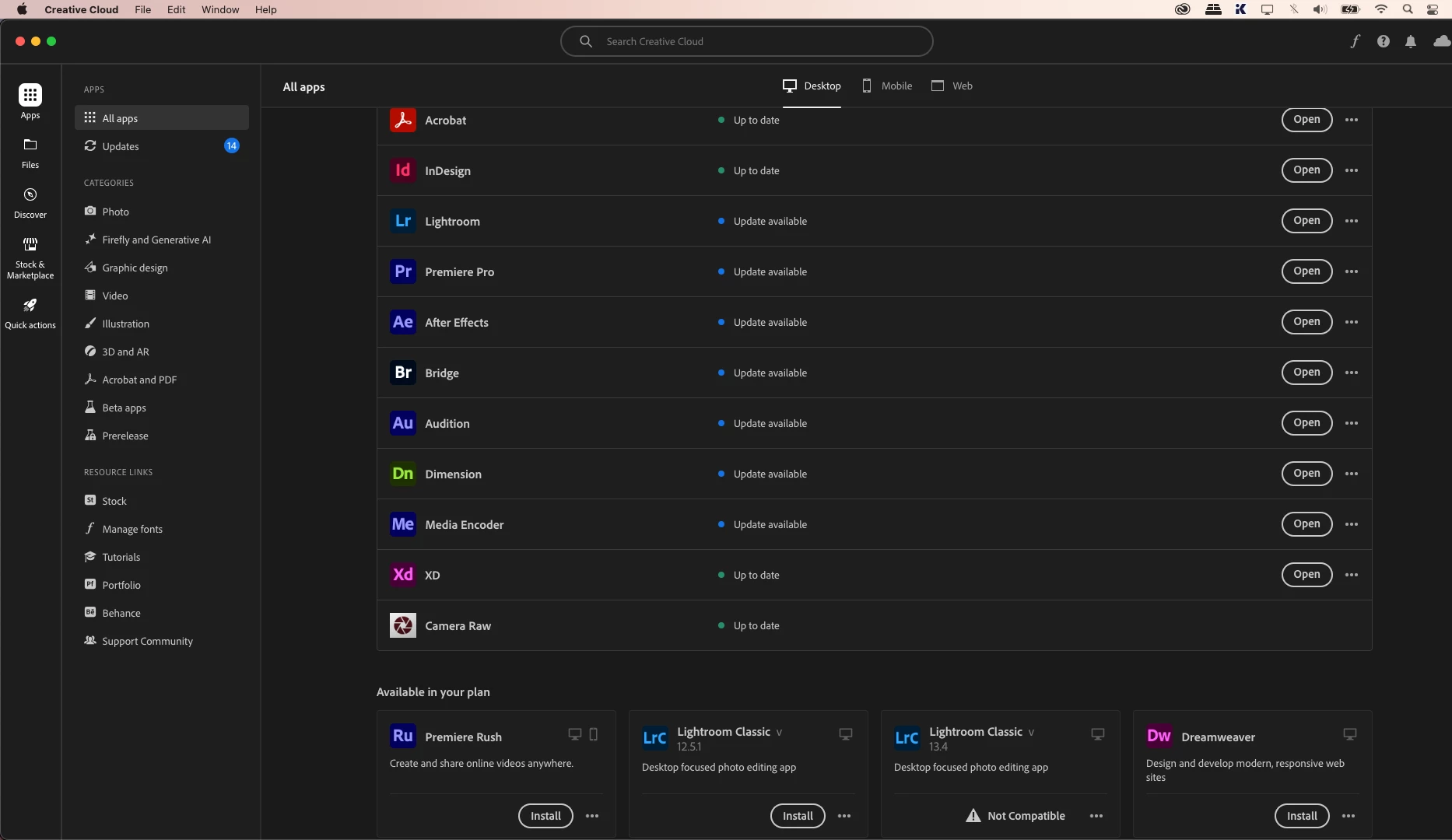This screenshot has height=840, width=1452.
Task: Open the help icon in header
Action: point(1383,41)
